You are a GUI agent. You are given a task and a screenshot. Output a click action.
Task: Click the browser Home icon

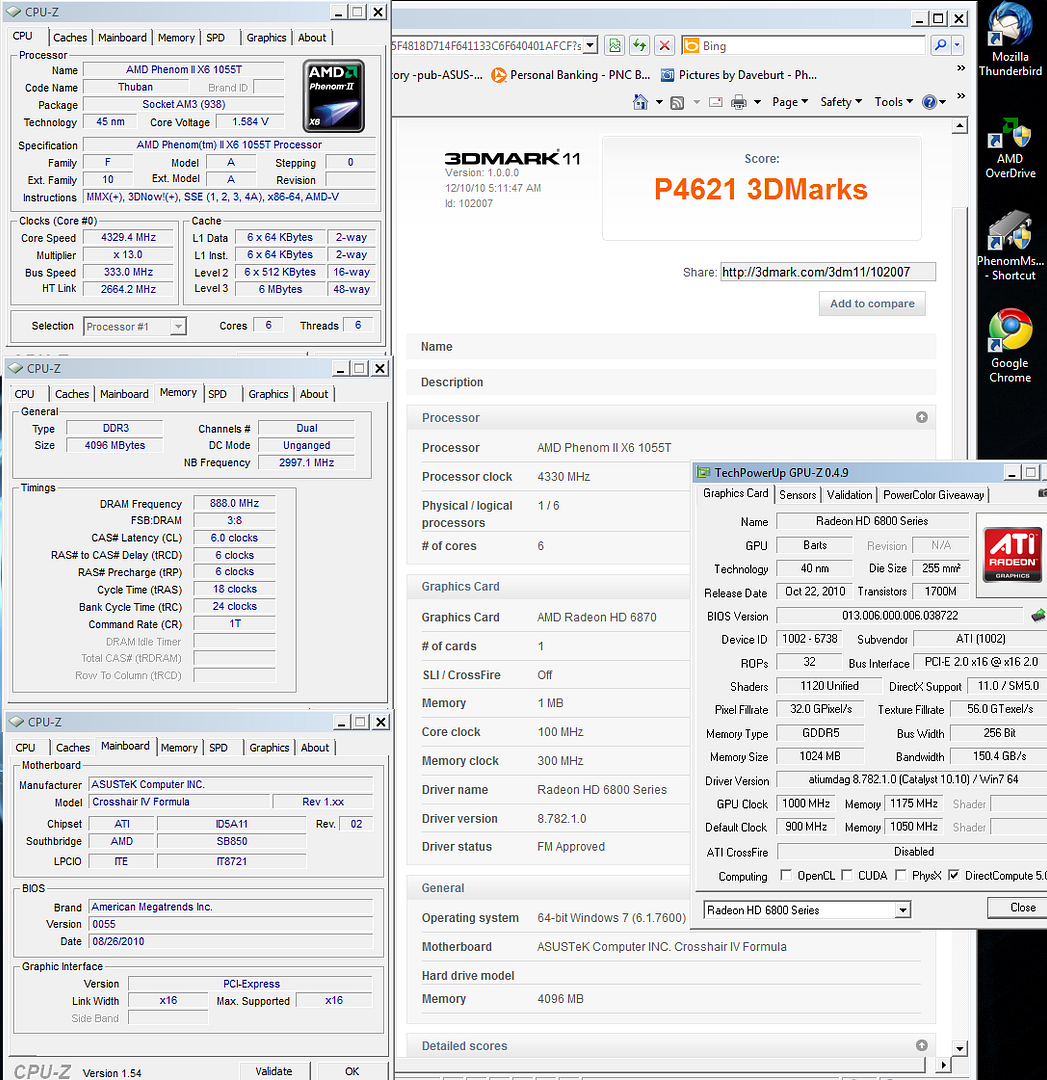[x=640, y=102]
